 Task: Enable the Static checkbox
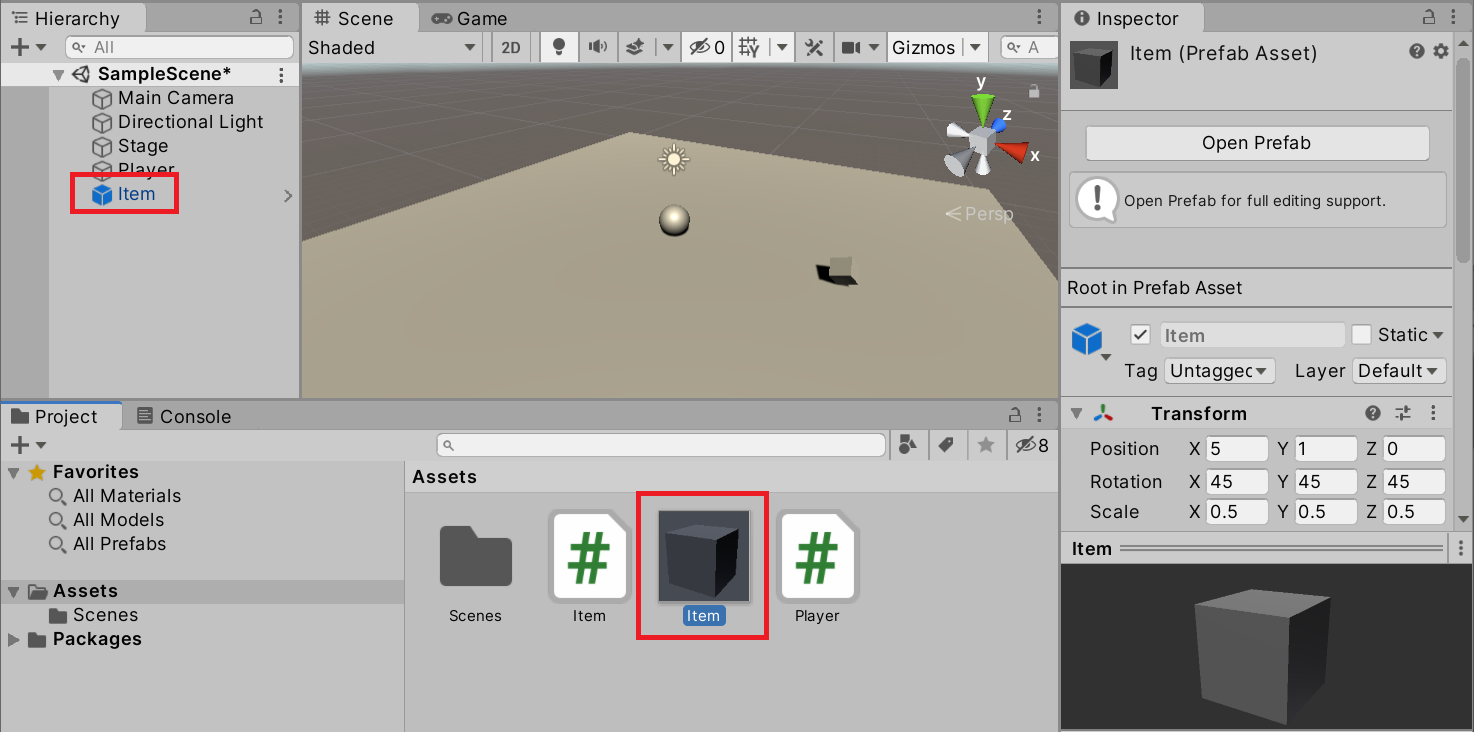tap(1361, 335)
